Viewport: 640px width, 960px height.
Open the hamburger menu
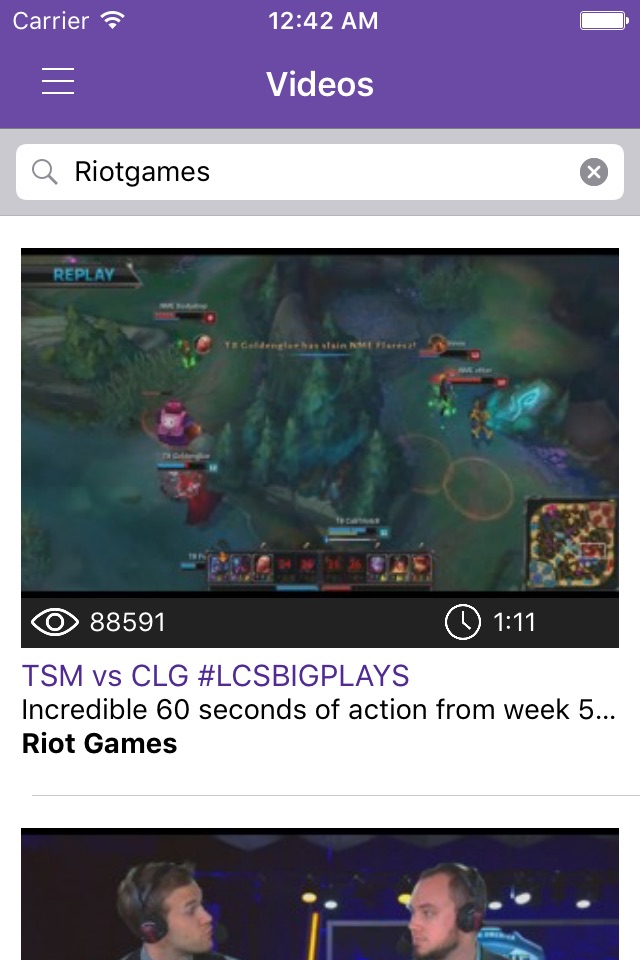click(58, 81)
